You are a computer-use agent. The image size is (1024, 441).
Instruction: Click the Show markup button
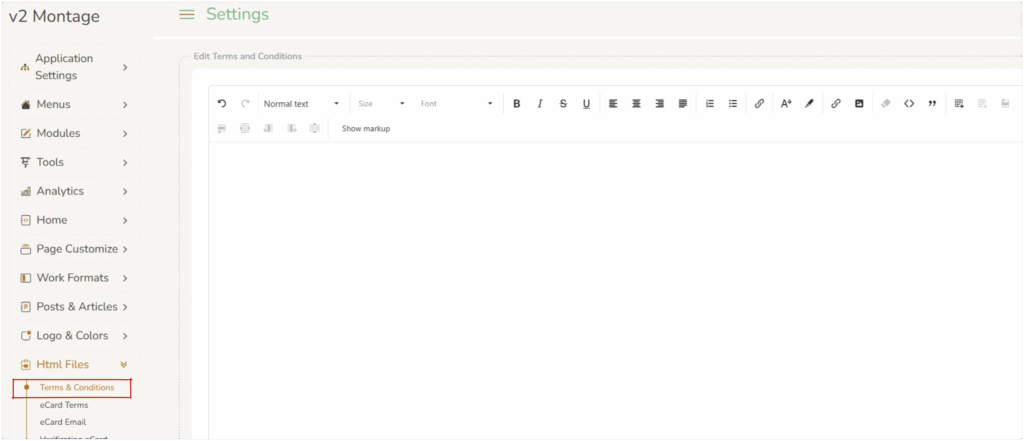coord(366,128)
